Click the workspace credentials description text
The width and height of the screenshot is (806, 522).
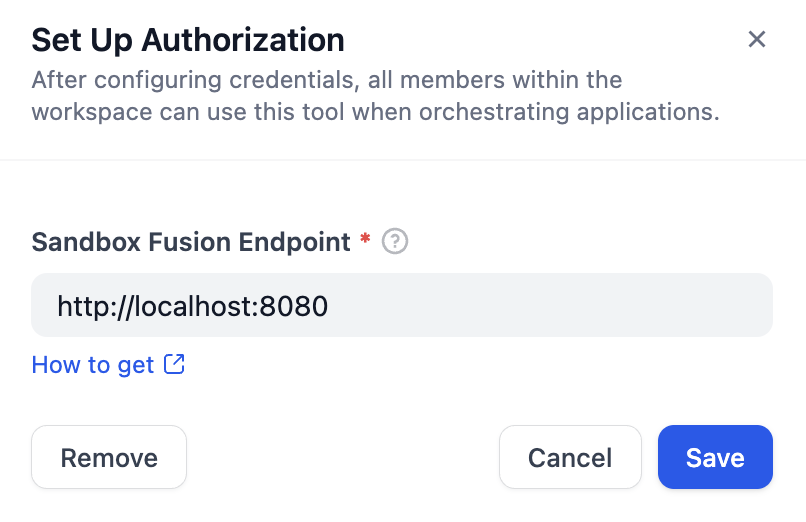coord(375,95)
